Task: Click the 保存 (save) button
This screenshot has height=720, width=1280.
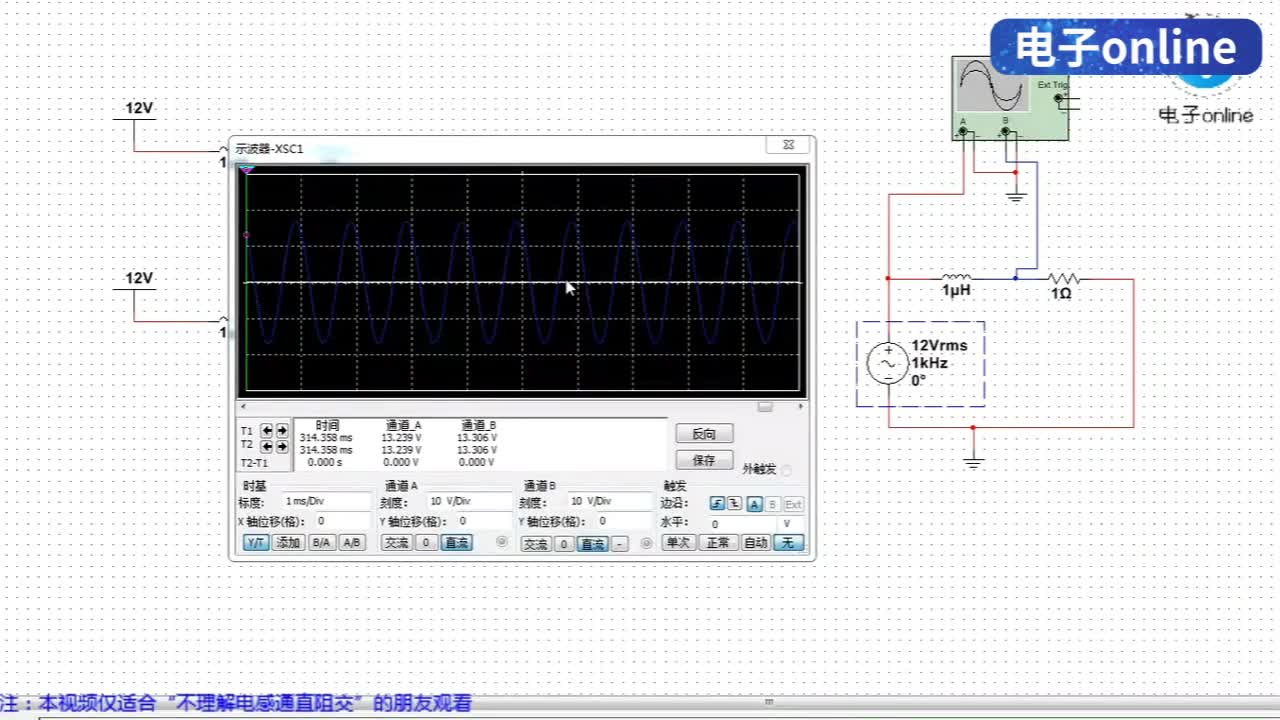Action: (x=704, y=460)
